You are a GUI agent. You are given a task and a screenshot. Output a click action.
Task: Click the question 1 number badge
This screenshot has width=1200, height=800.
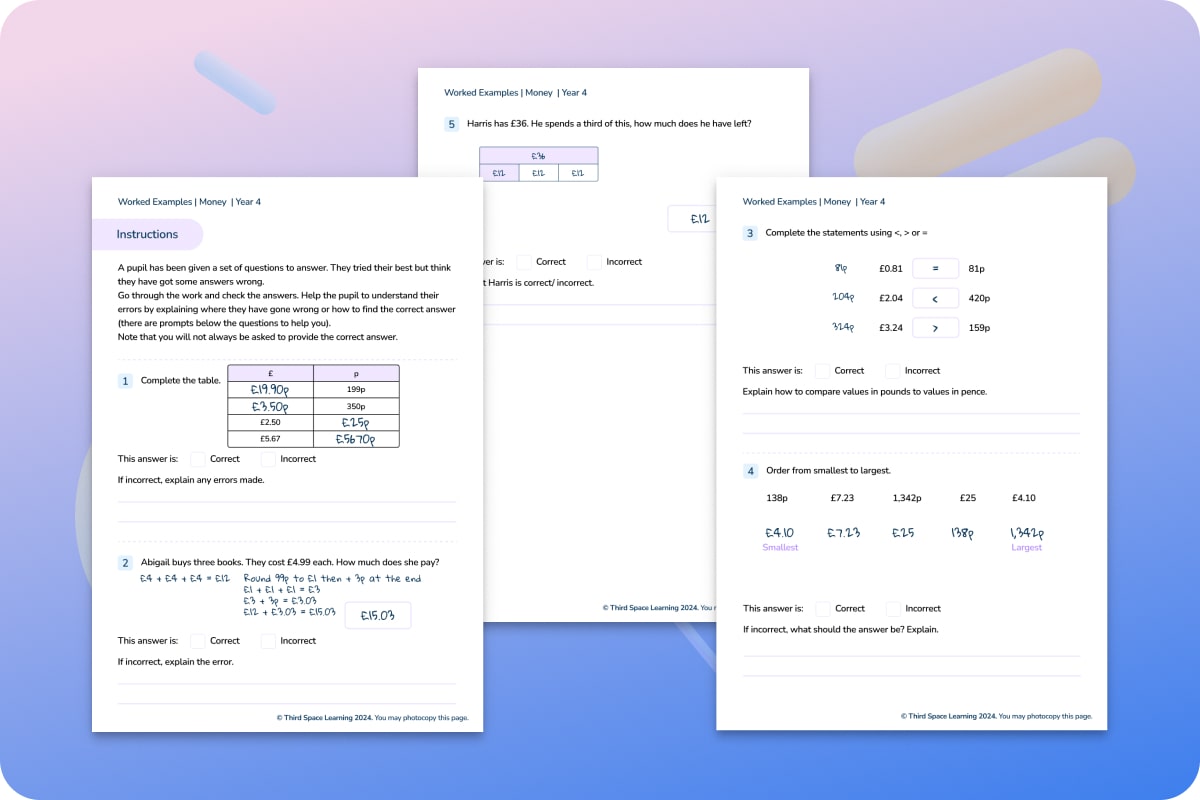click(x=125, y=381)
